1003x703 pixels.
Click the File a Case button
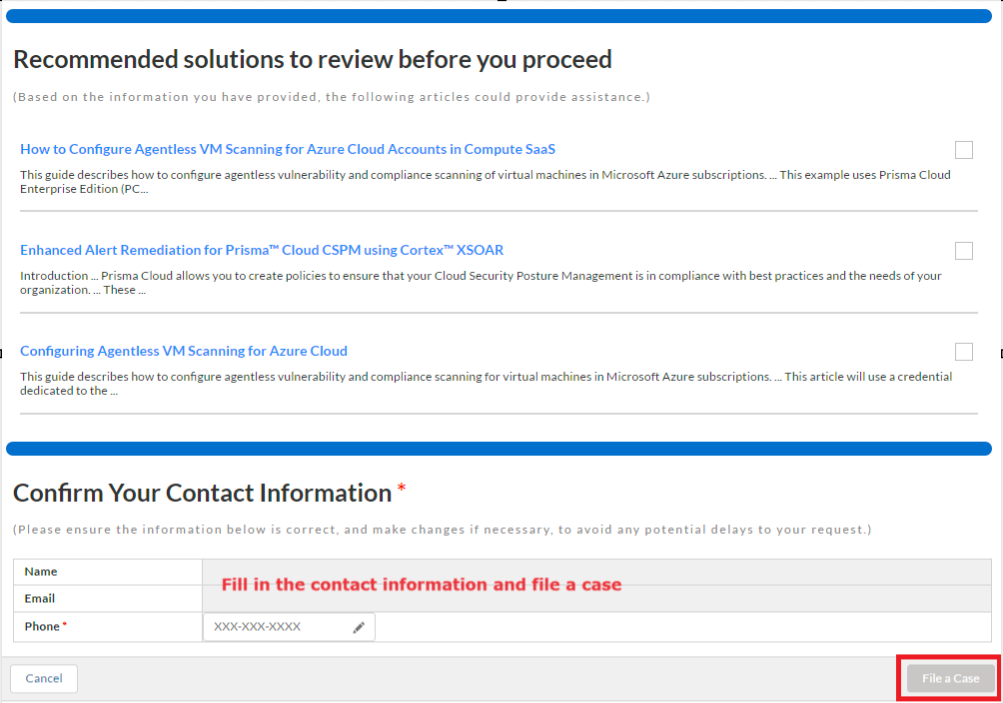(951, 678)
